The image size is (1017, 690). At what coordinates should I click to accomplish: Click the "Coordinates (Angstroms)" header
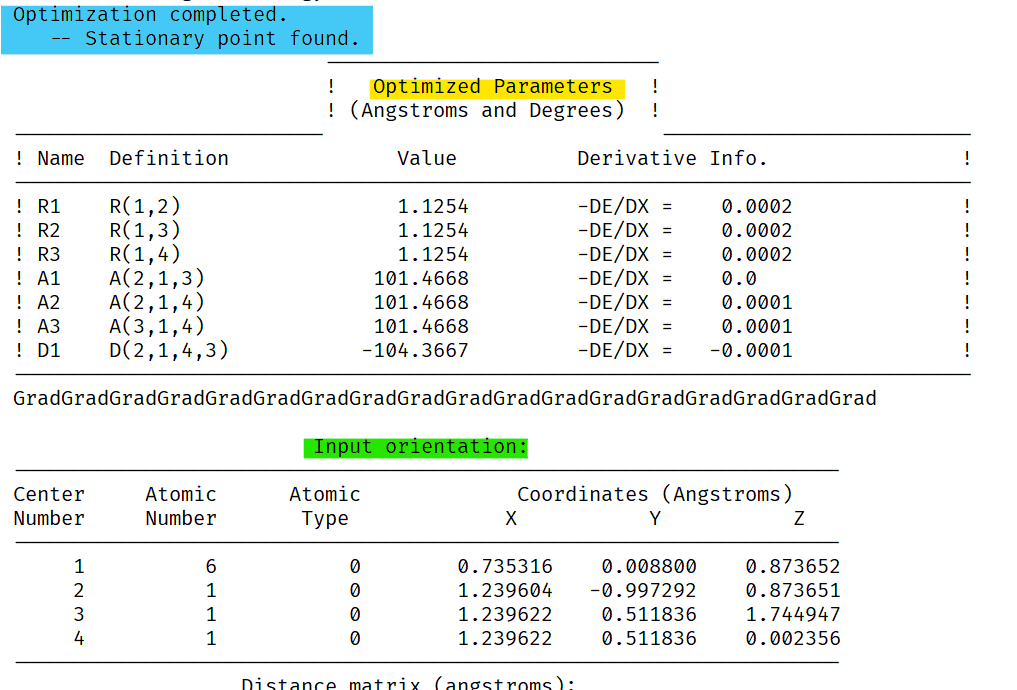(x=654, y=494)
